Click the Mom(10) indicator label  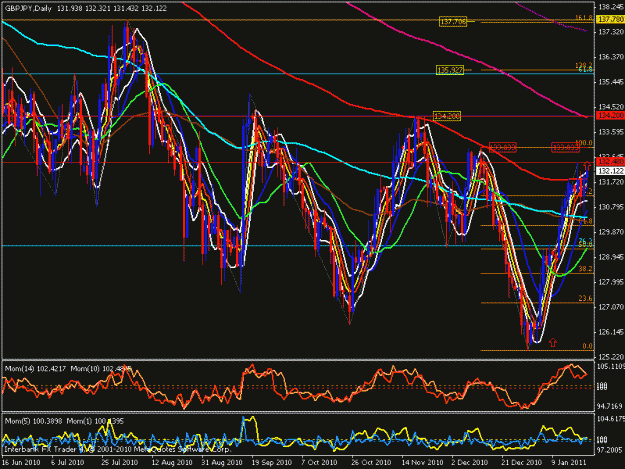point(101,369)
